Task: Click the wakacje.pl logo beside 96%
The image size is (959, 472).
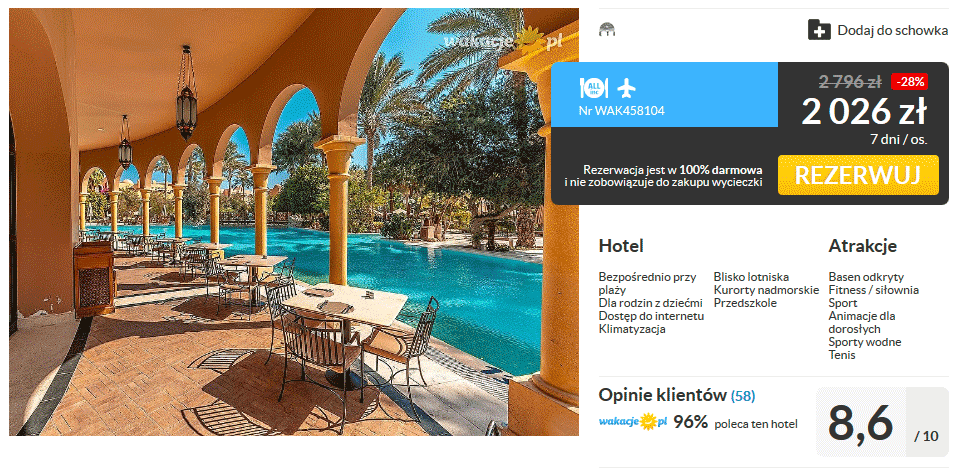Action: [632, 422]
